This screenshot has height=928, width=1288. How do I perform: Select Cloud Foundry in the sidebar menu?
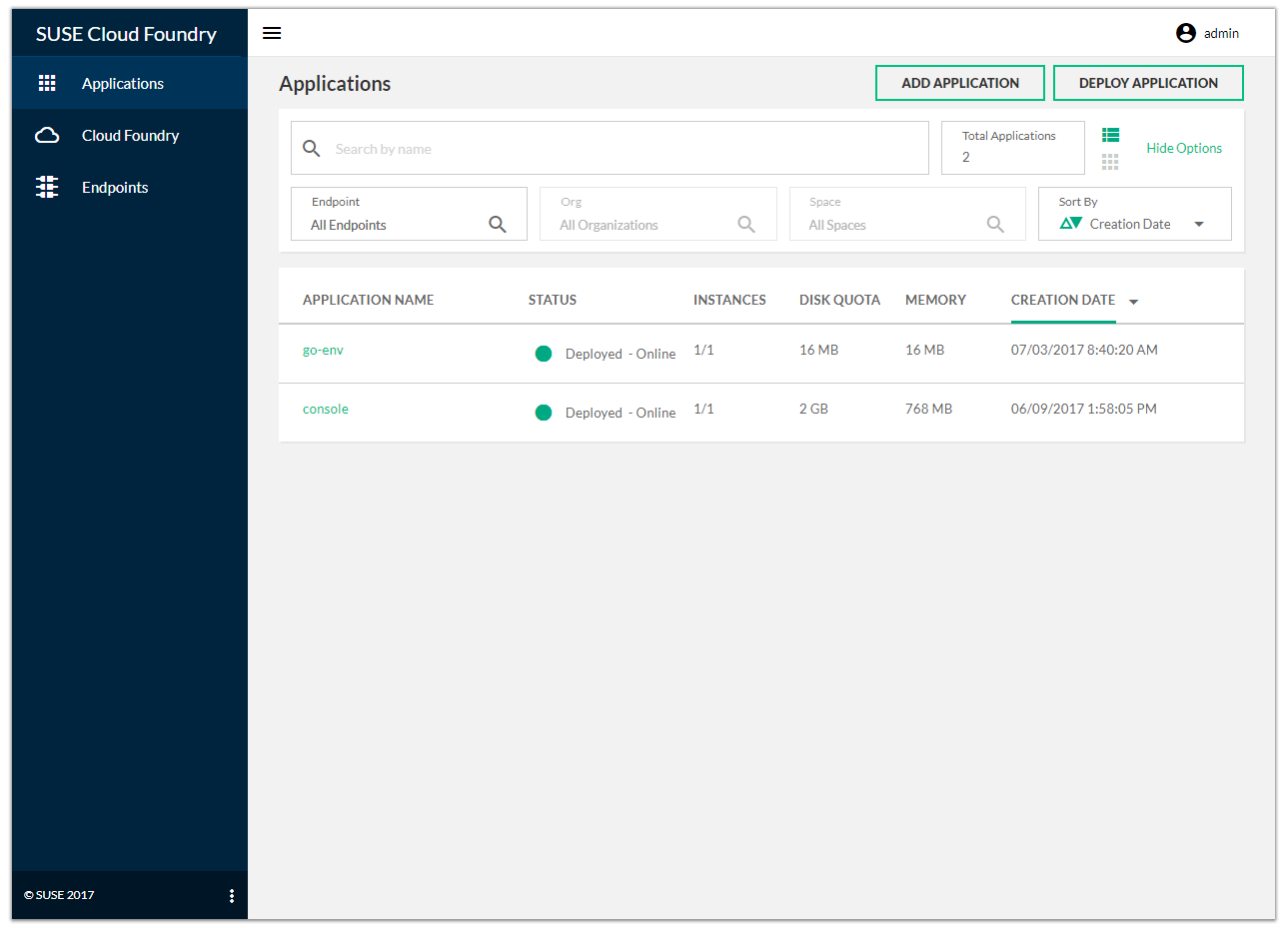coord(131,135)
